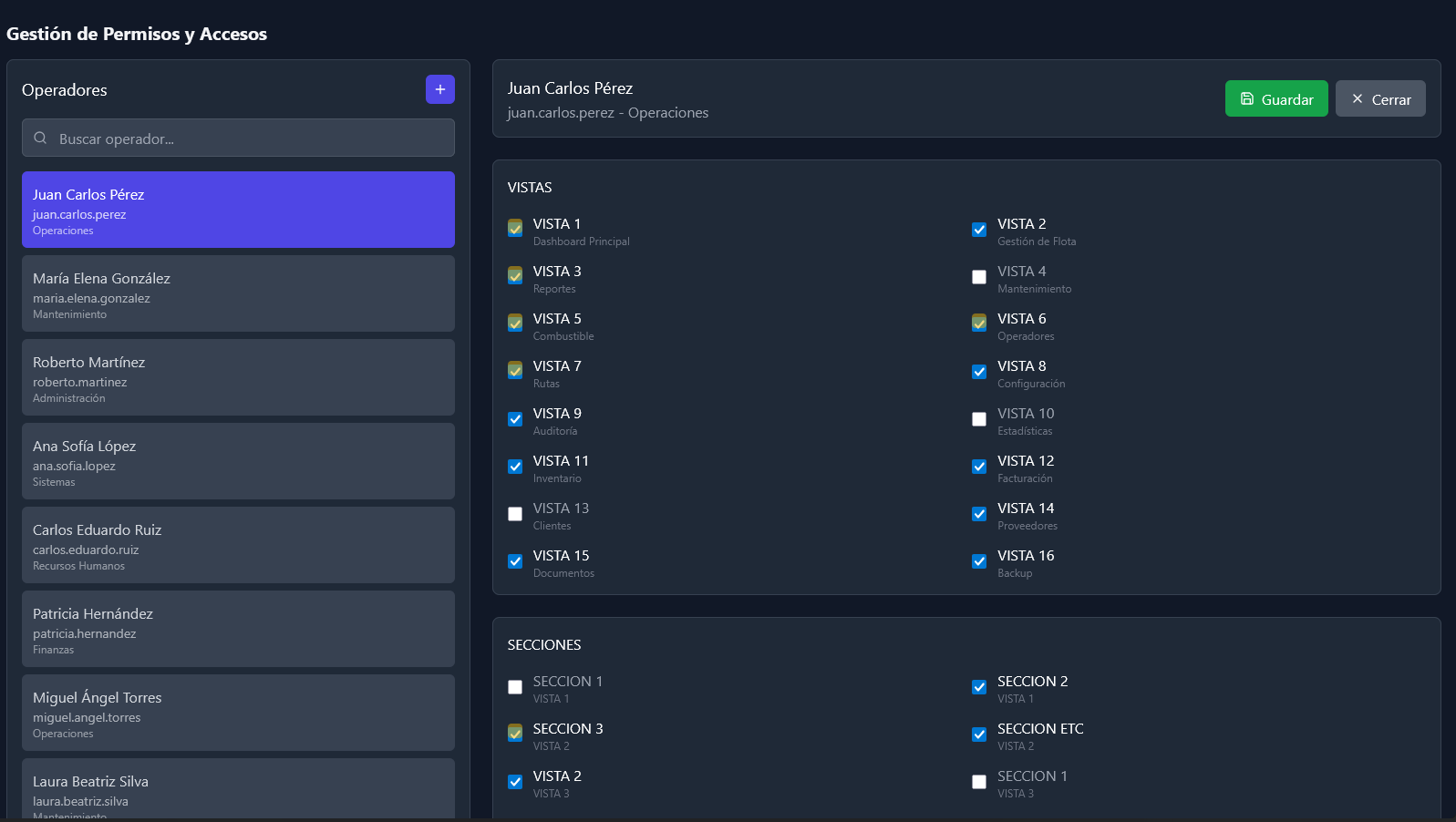Viewport: 1456px width, 822px height.
Task: Select operator María Elena González
Action: [x=238, y=293]
